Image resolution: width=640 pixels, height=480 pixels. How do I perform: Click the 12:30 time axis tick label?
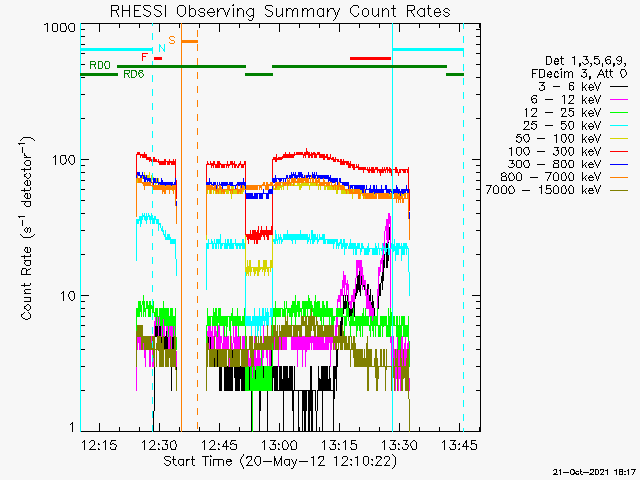click(159, 445)
